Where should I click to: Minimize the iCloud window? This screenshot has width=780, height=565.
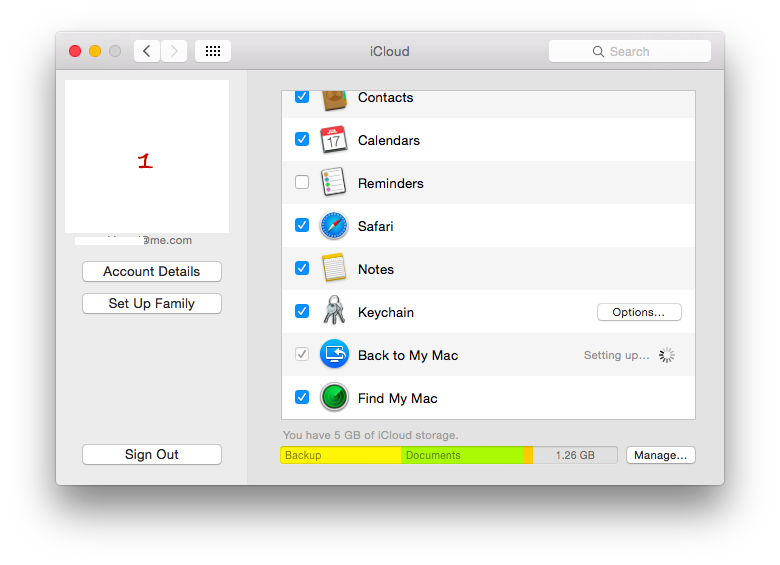pos(95,51)
